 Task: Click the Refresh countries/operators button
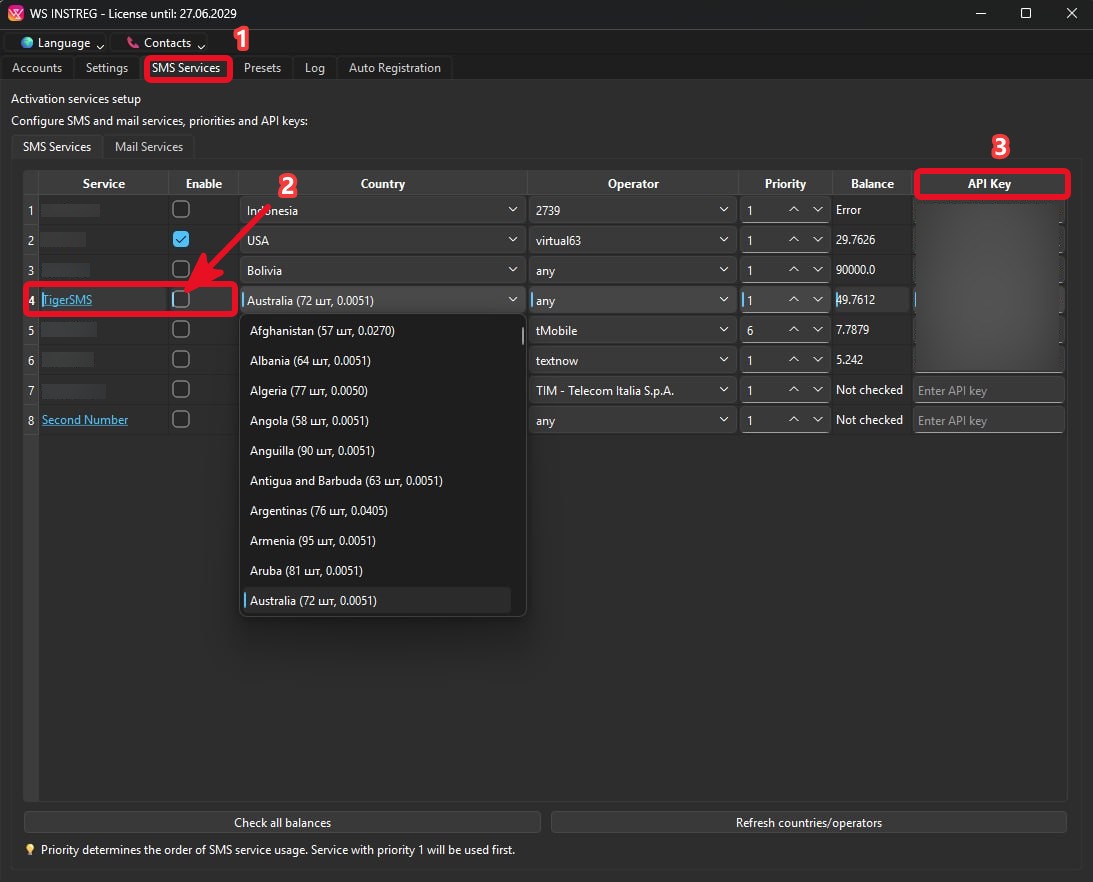coord(809,822)
